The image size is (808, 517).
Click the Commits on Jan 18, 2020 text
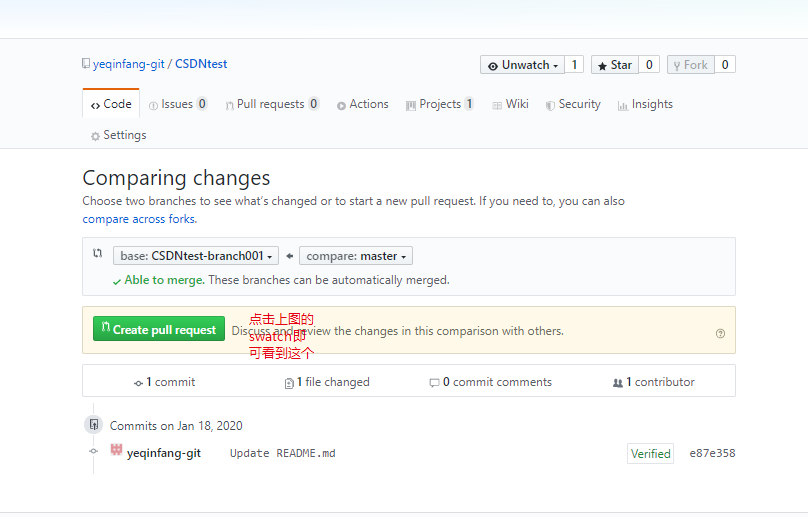tap(176, 426)
